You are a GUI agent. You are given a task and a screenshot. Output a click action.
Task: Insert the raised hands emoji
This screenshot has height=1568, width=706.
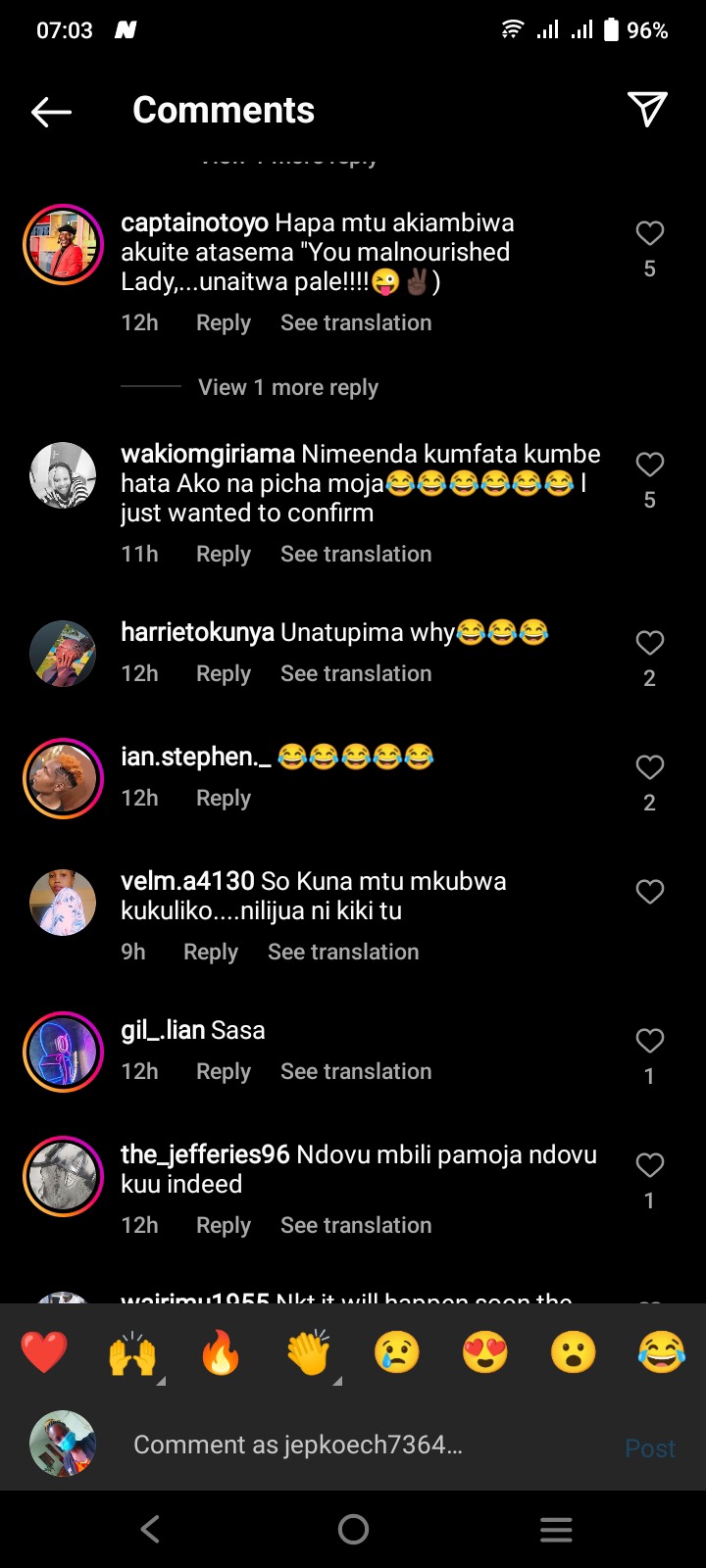132,1352
